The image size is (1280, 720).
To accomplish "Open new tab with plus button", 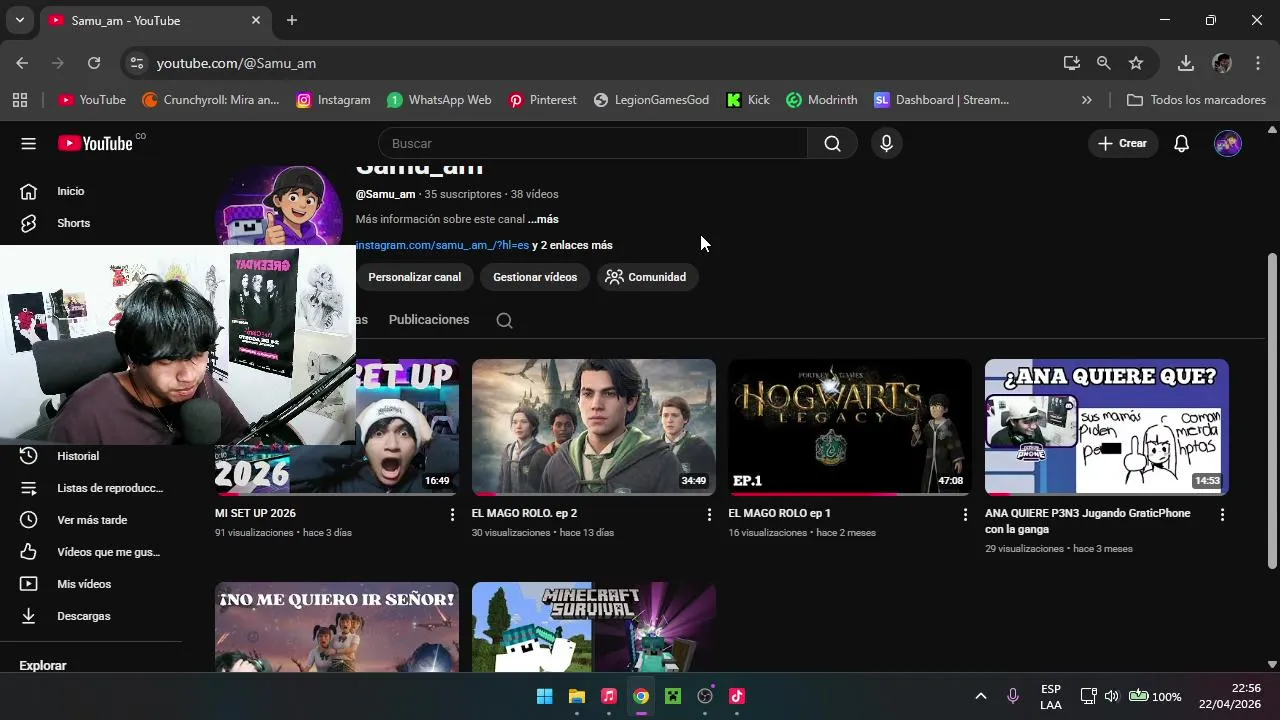I will (x=292, y=20).
